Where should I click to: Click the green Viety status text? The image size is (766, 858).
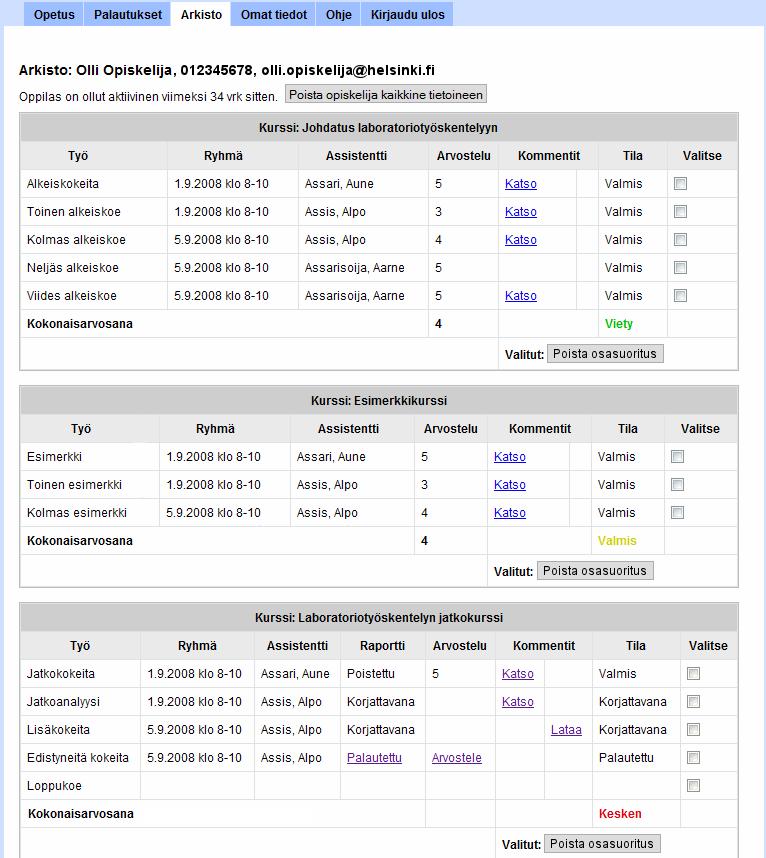coord(619,323)
